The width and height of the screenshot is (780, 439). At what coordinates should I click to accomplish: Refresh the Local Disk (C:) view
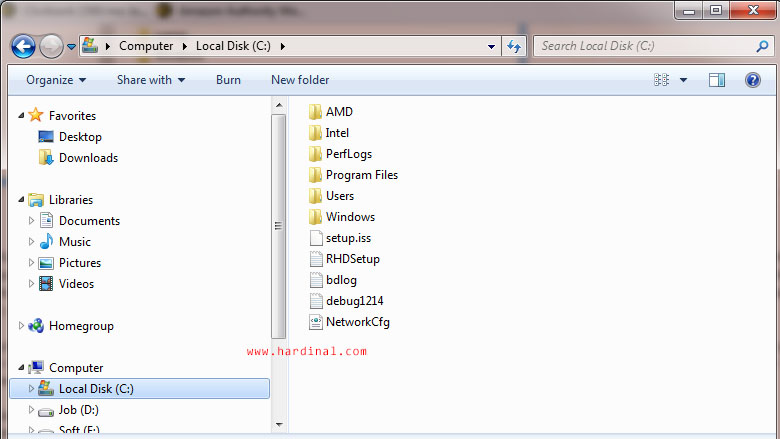(x=514, y=46)
